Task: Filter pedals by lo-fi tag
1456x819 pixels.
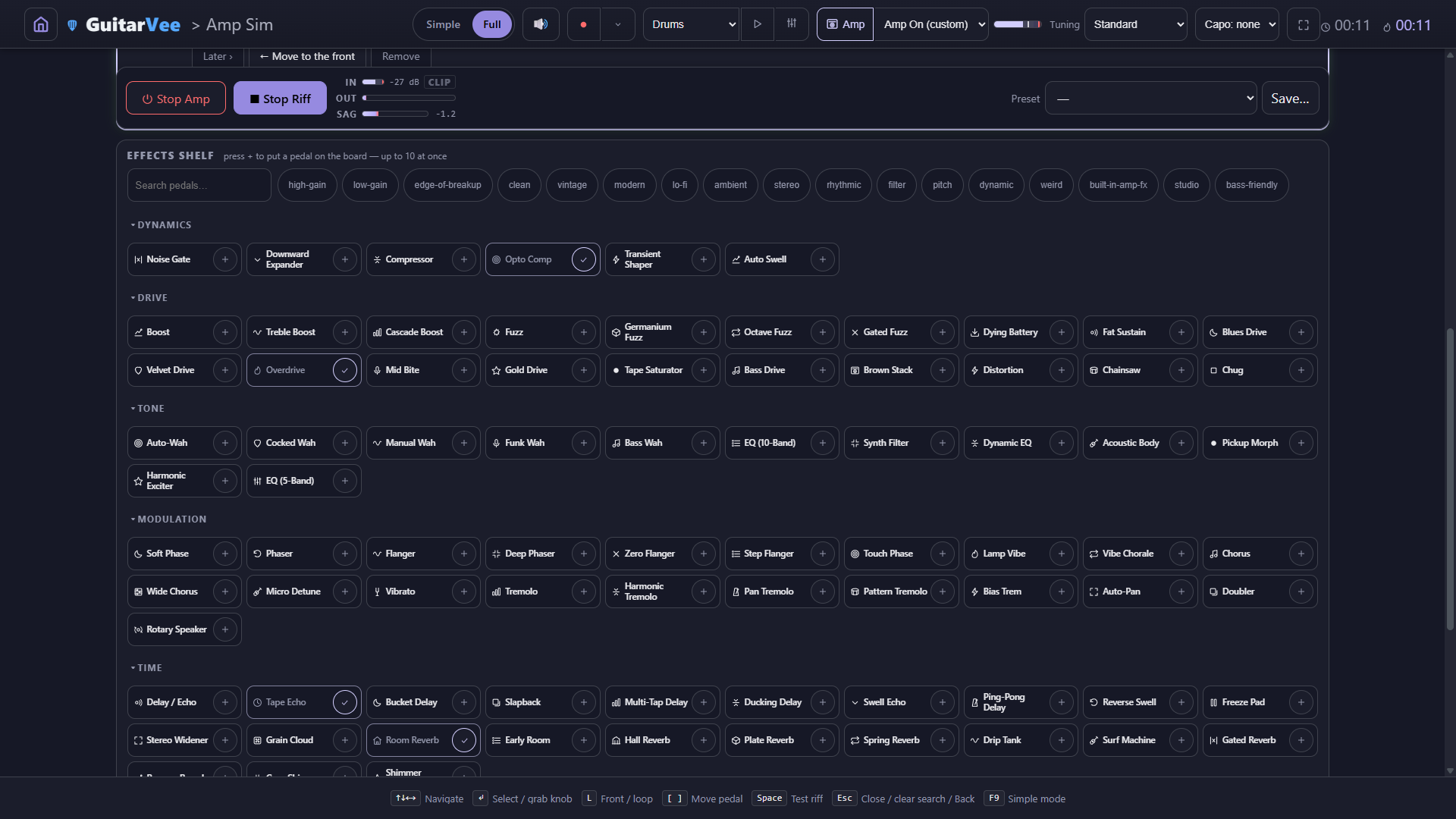Action: pyautogui.click(x=679, y=185)
